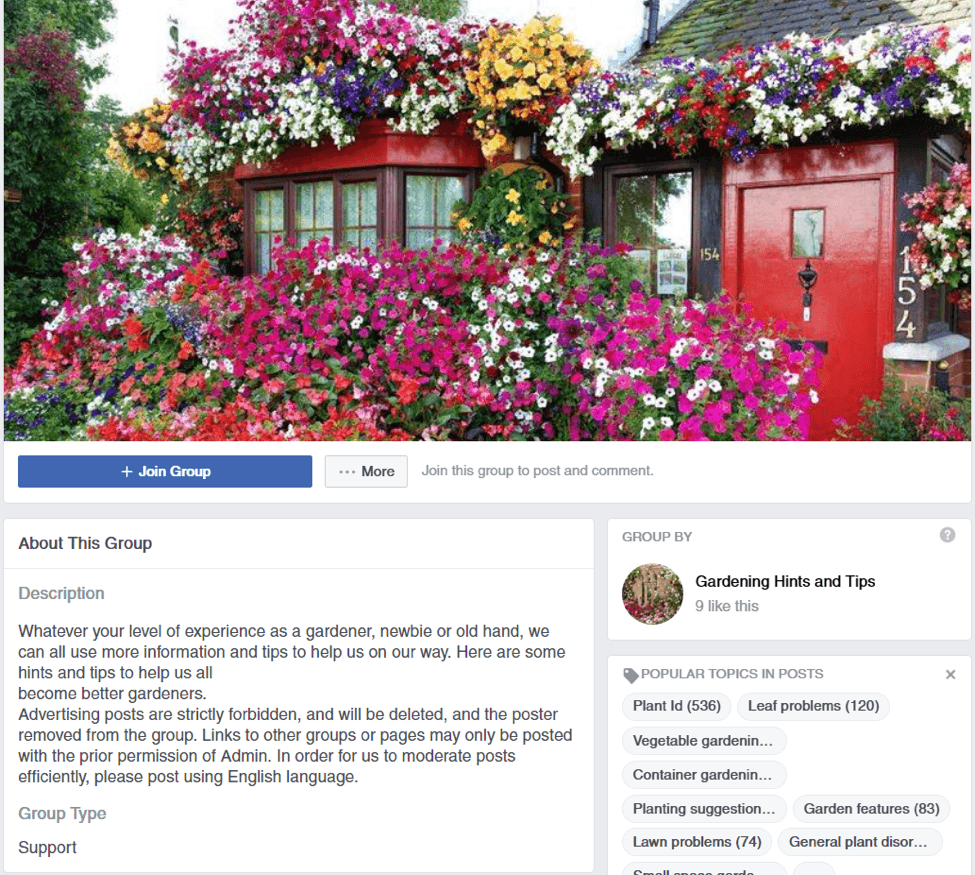Select the General plant disorders topic tag
This screenshot has width=975, height=875.
click(860, 842)
